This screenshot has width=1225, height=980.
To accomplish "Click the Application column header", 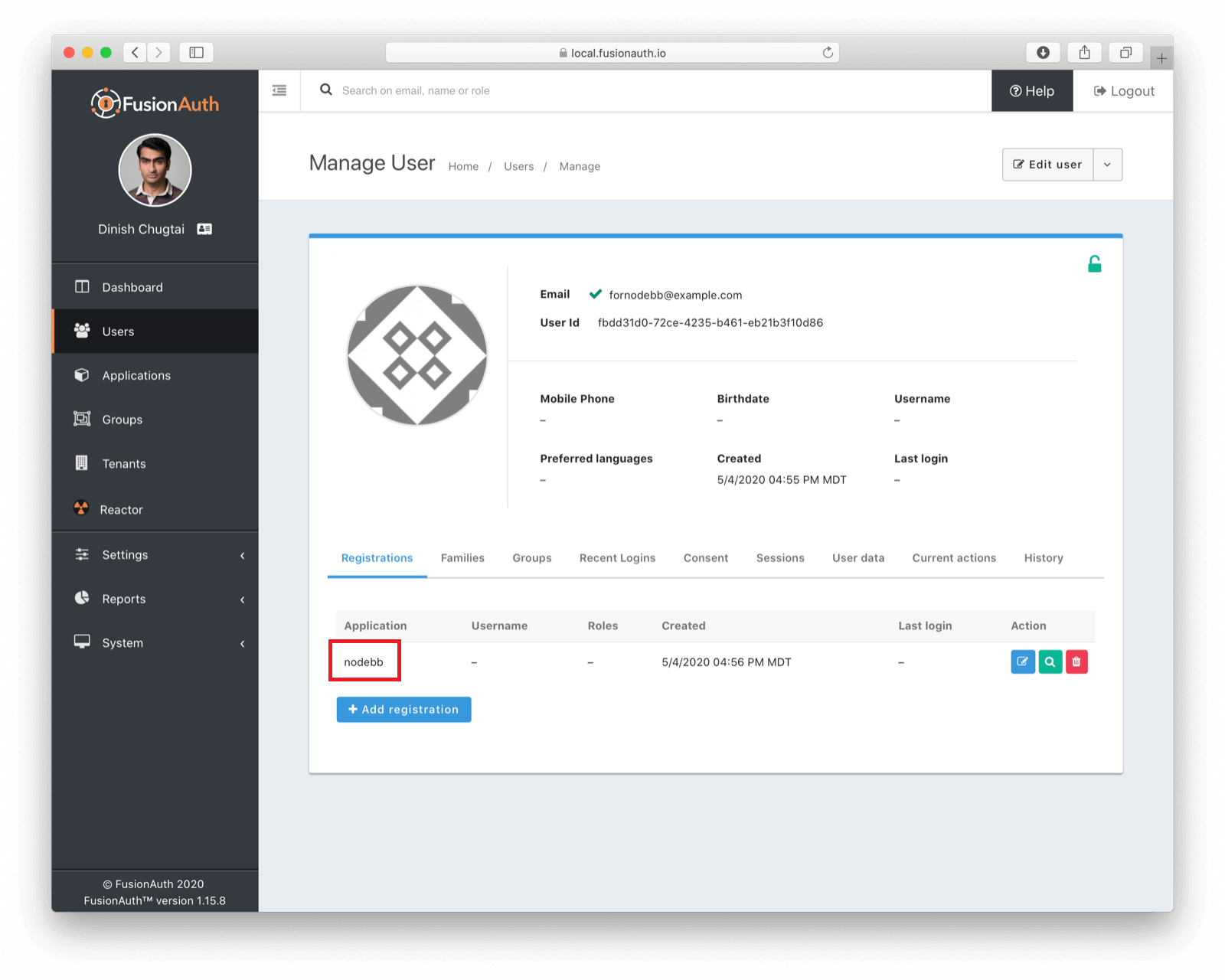I will [375, 626].
